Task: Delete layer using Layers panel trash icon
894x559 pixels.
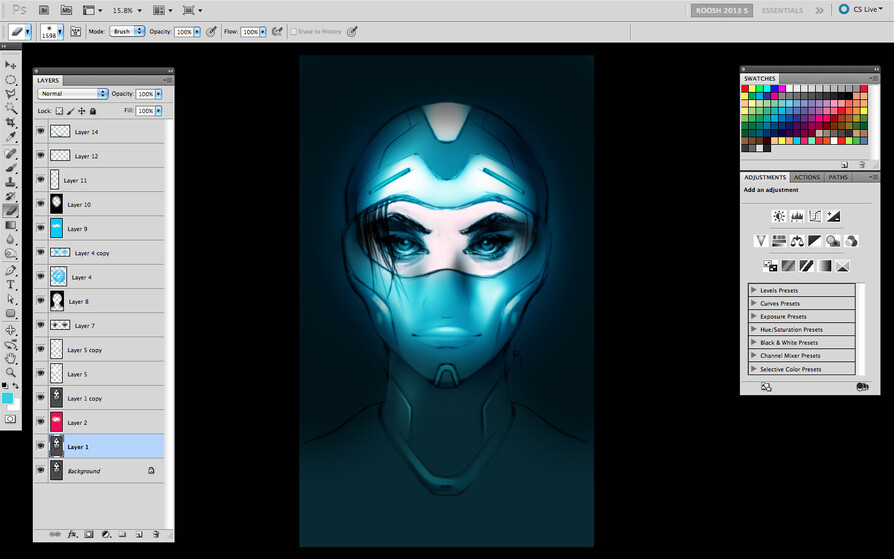Action: click(x=156, y=534)
